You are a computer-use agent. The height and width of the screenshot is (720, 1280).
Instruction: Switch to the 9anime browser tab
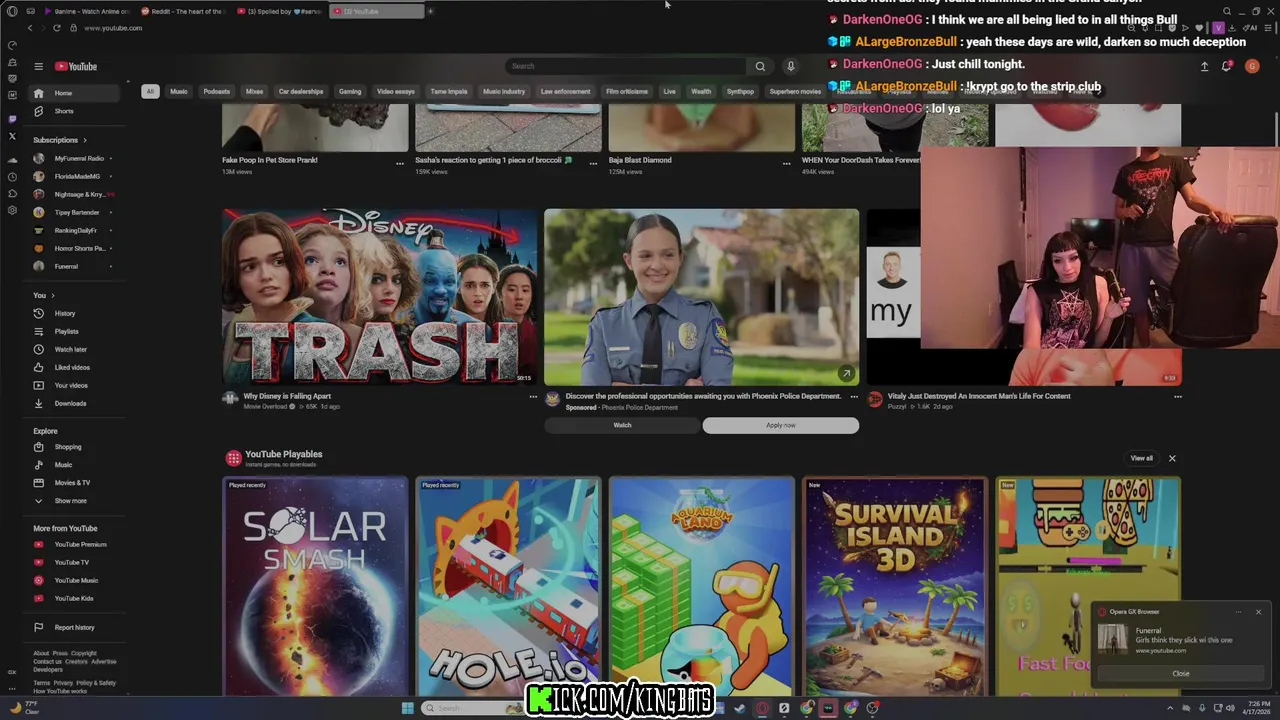coord(87,11)
